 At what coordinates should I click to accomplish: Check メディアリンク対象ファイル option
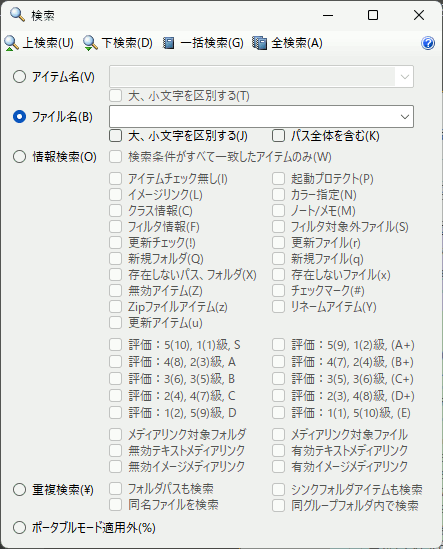tap(278, 435)
